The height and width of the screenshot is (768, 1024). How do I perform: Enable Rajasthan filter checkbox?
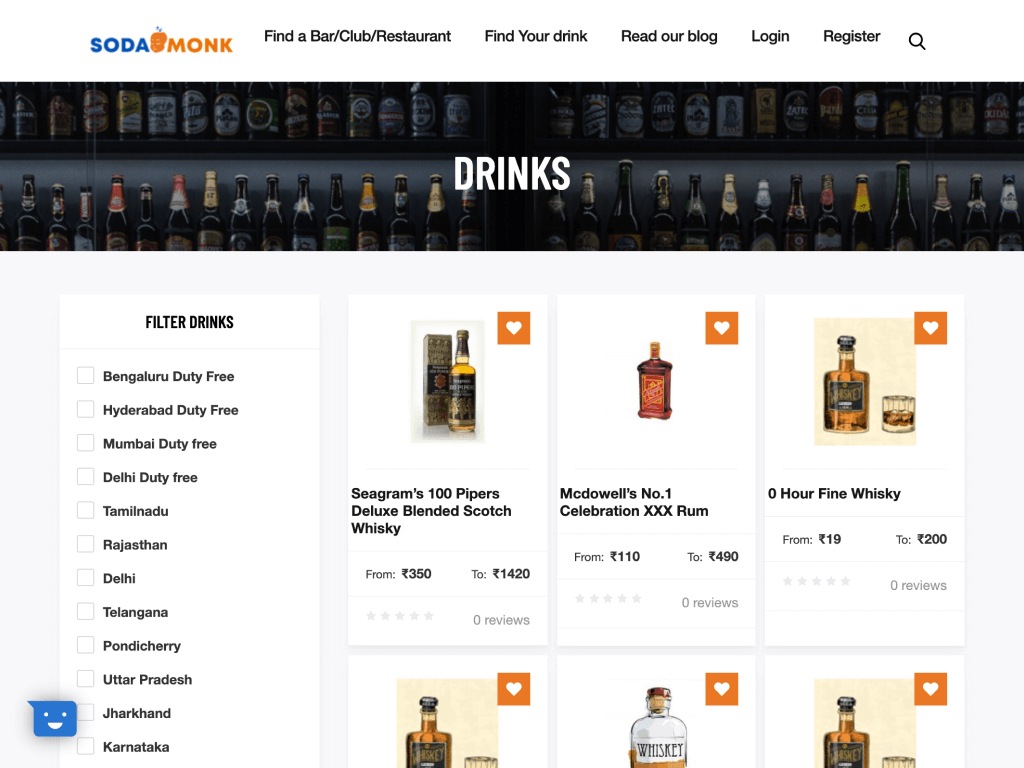[x=86, y=544]
